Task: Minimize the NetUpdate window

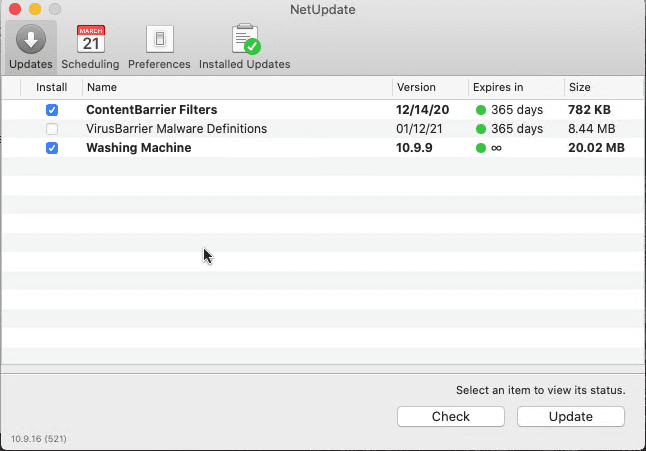Action: (x=35, y=9)
